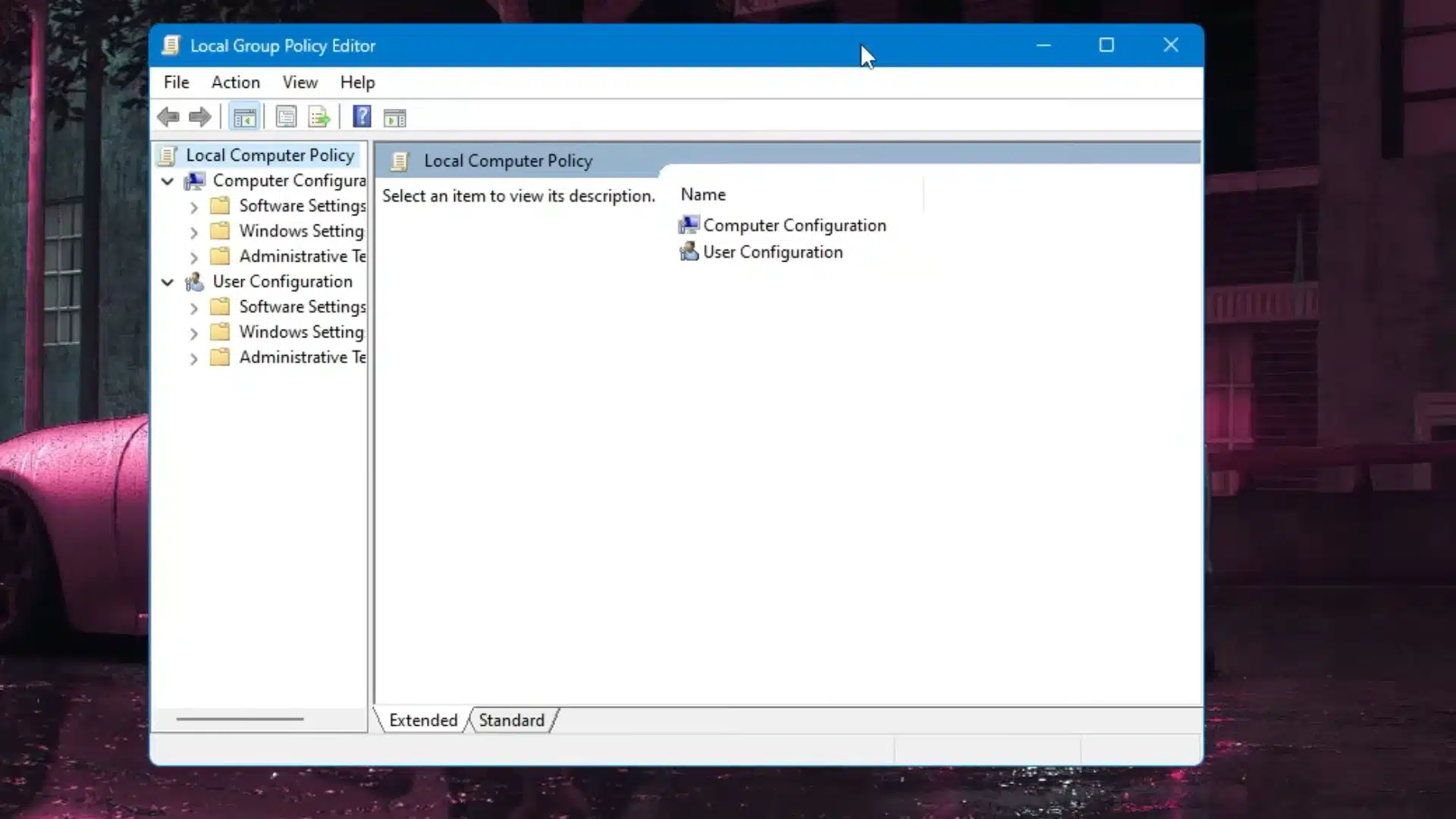Open the Action menu
The height and width of the screenshot is (819, 1456).
236,82
